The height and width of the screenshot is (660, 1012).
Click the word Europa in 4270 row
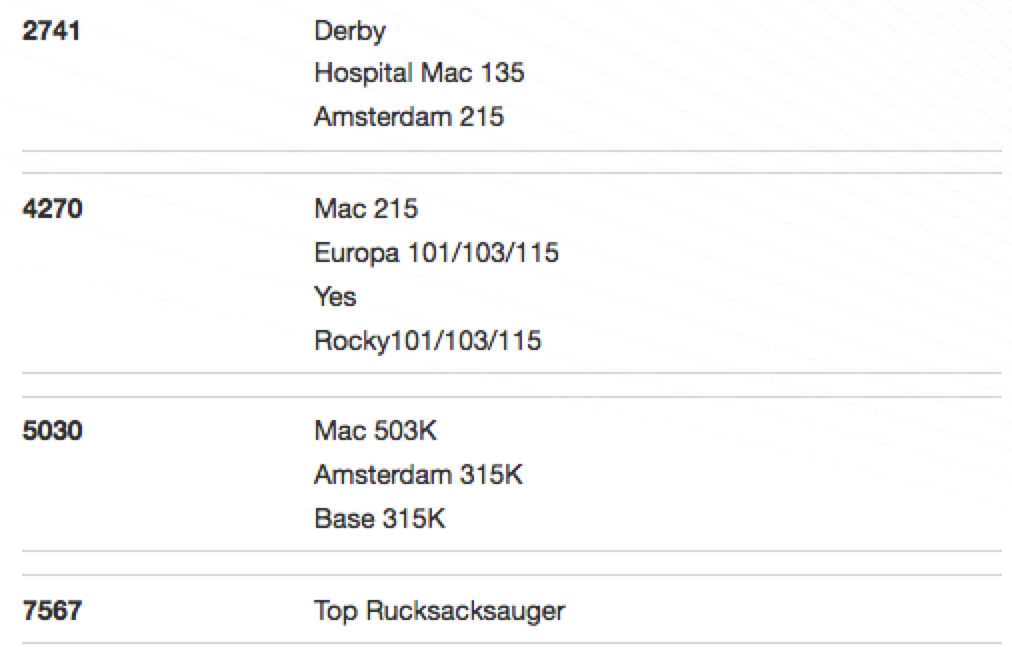tap(356, 254)
